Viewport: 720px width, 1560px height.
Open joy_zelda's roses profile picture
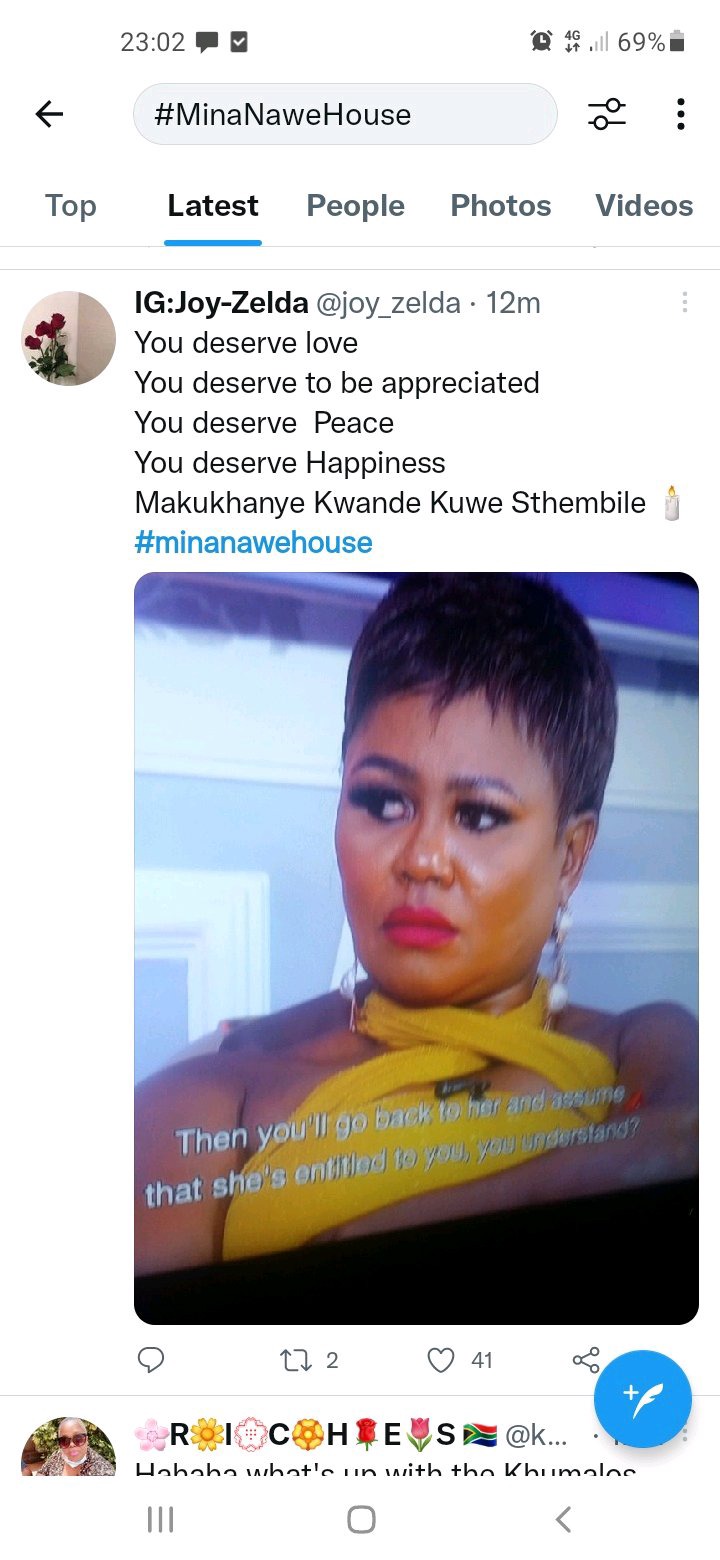pyautogui.click(x=68, y=339)
